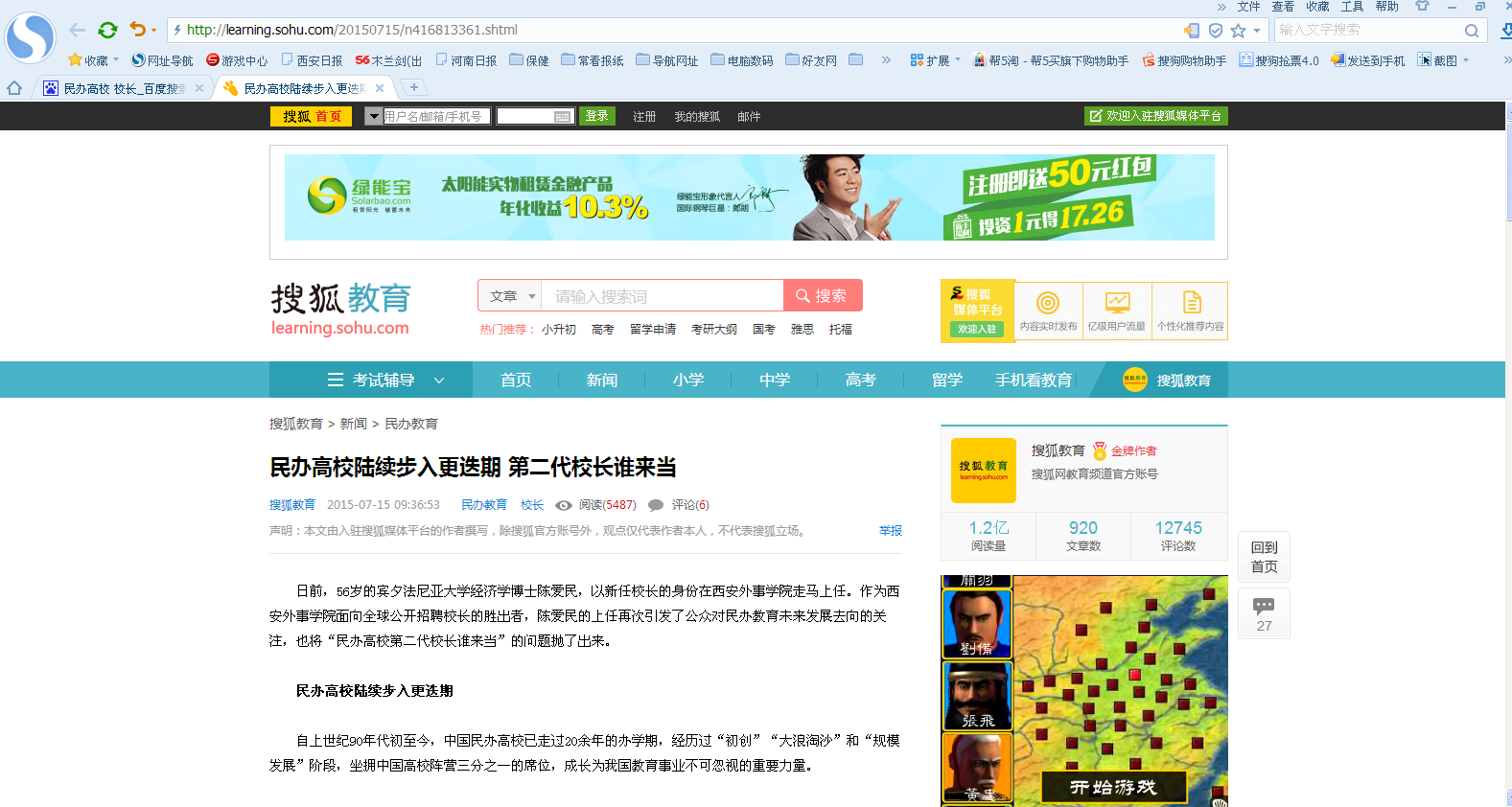Click the 搜狗购物助手 extension icon
This screenshot has height=807, width=1512.
[x=1184, y=60]
